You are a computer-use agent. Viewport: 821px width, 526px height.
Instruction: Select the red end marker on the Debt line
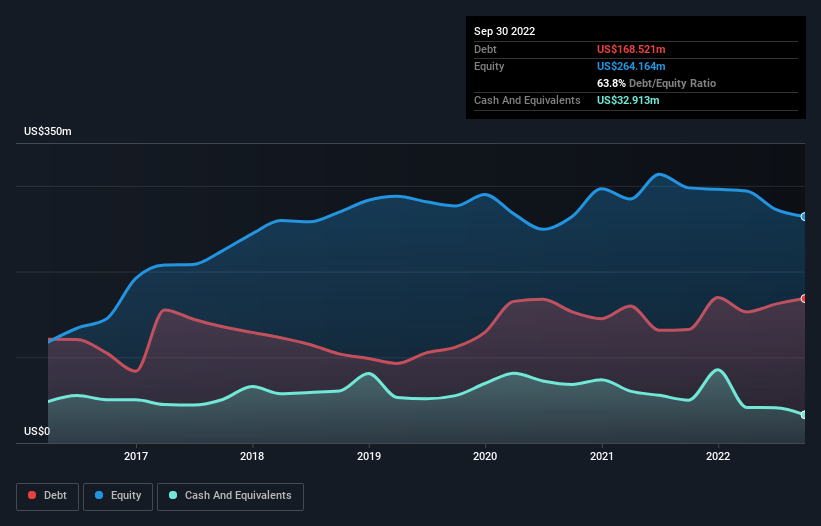tap(803, 298)
